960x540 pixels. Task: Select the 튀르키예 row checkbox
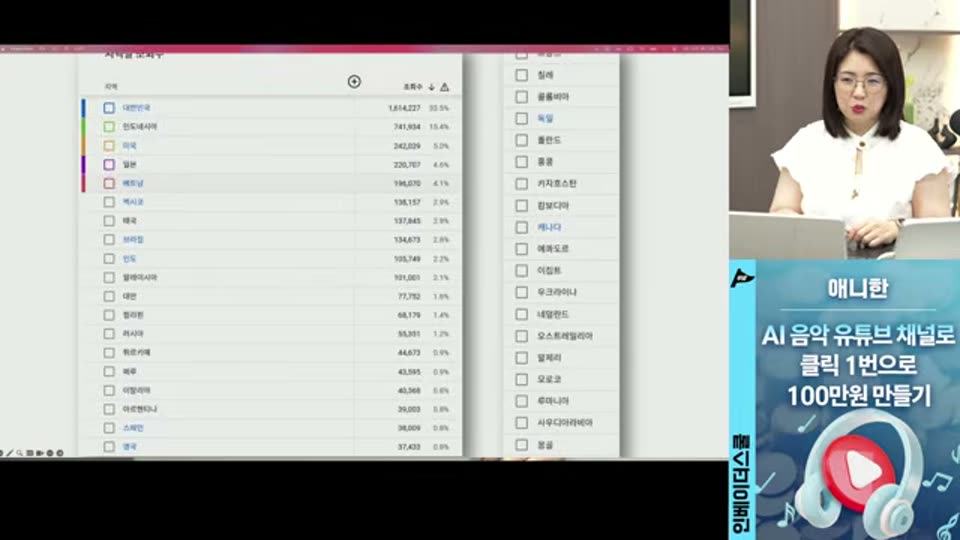tap(109, 353)
